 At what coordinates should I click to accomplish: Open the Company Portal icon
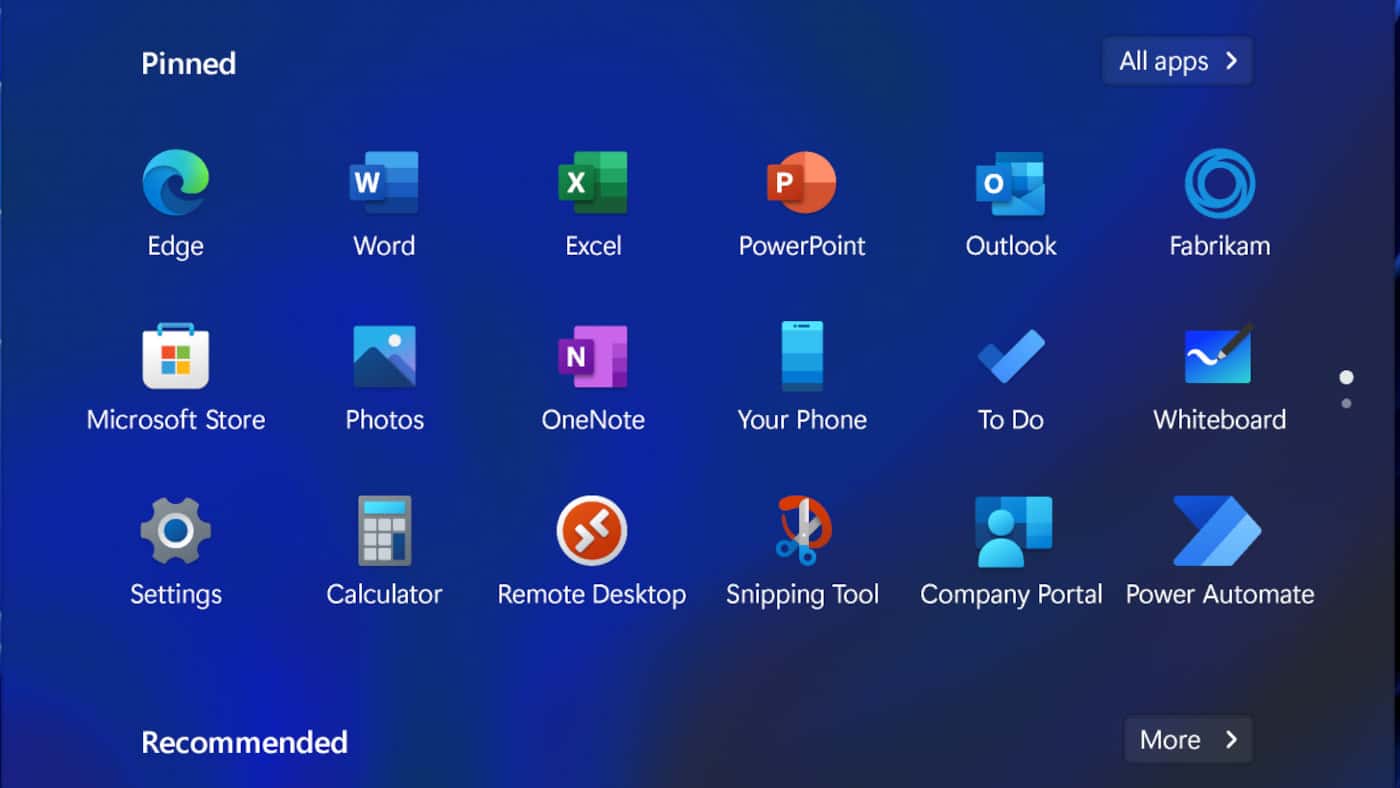[1013, 531]
